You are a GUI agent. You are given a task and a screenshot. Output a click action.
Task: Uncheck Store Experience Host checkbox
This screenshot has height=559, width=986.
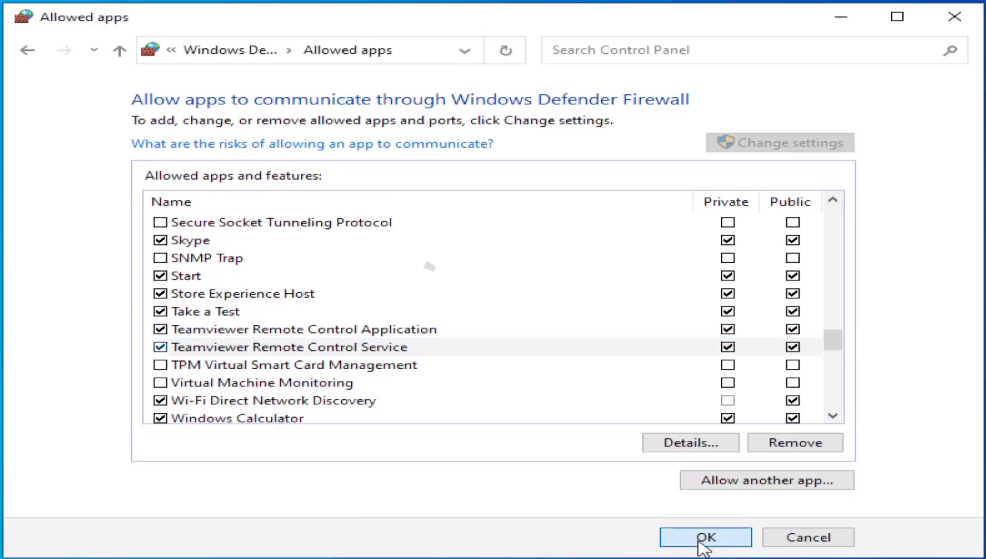pyautogui.click(x=160, y=294)
